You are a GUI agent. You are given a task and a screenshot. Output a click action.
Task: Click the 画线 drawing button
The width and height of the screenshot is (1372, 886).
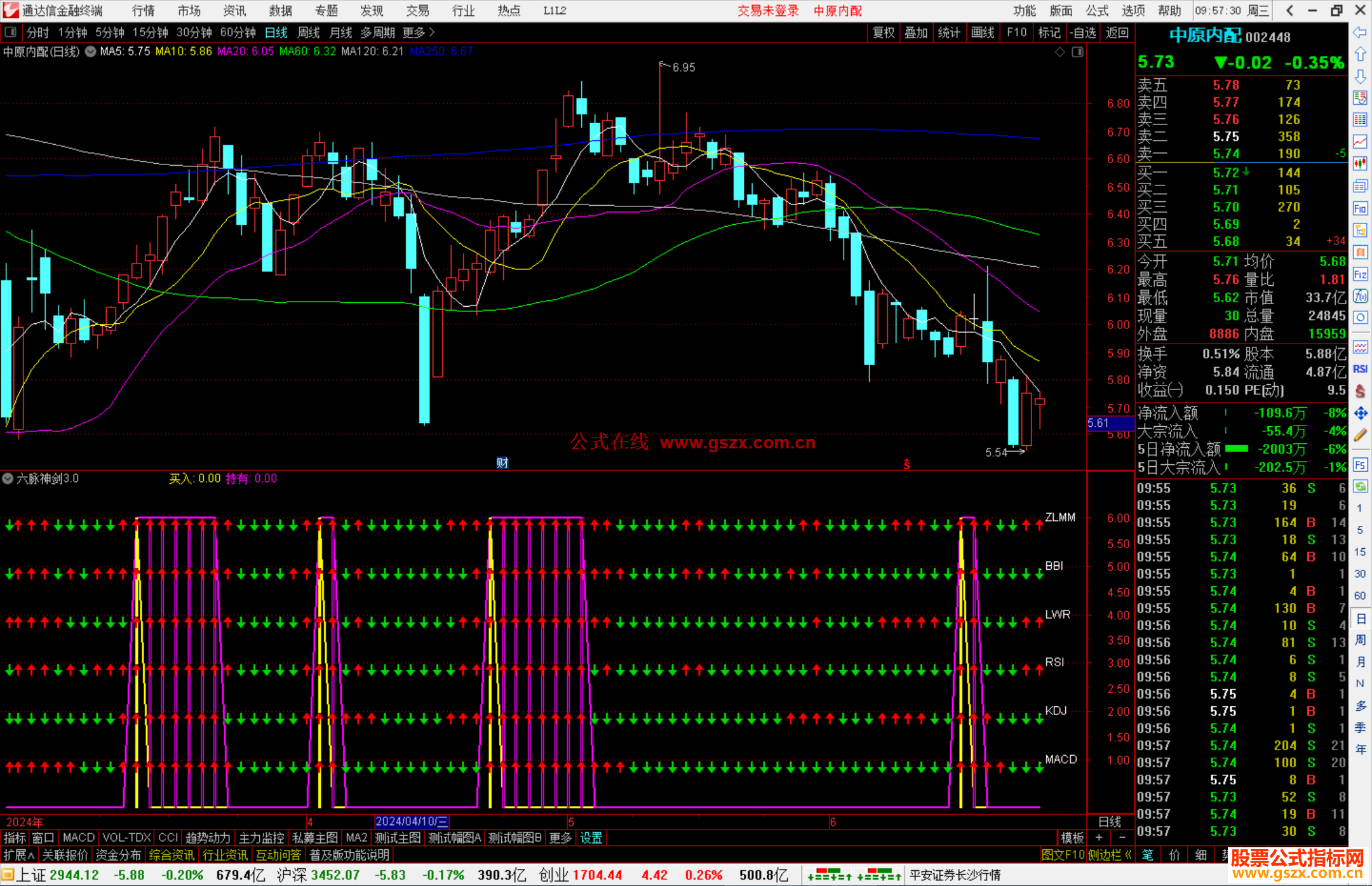click(x=983, y=32)
